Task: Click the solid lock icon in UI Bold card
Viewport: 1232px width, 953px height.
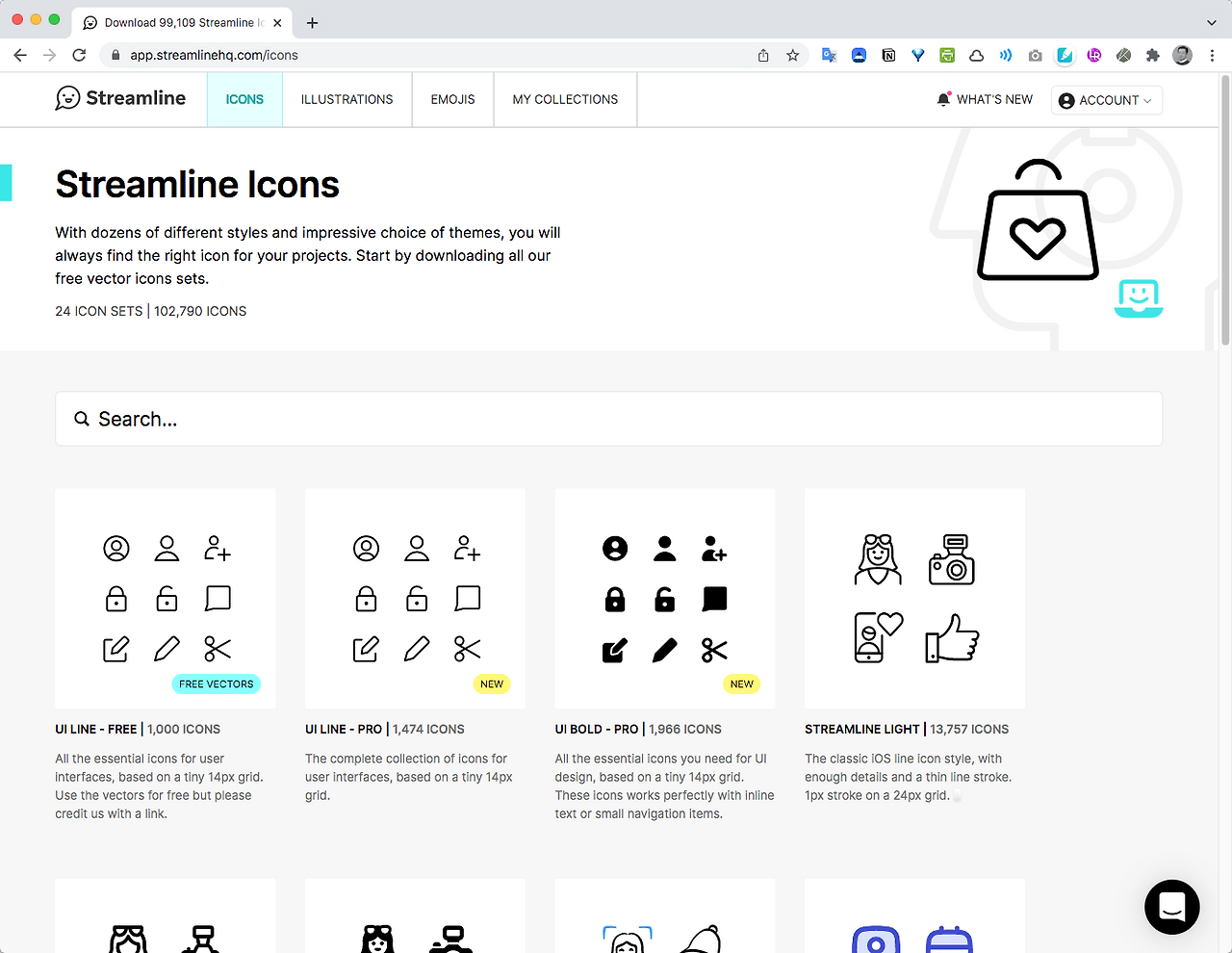Action: point(615,599)
